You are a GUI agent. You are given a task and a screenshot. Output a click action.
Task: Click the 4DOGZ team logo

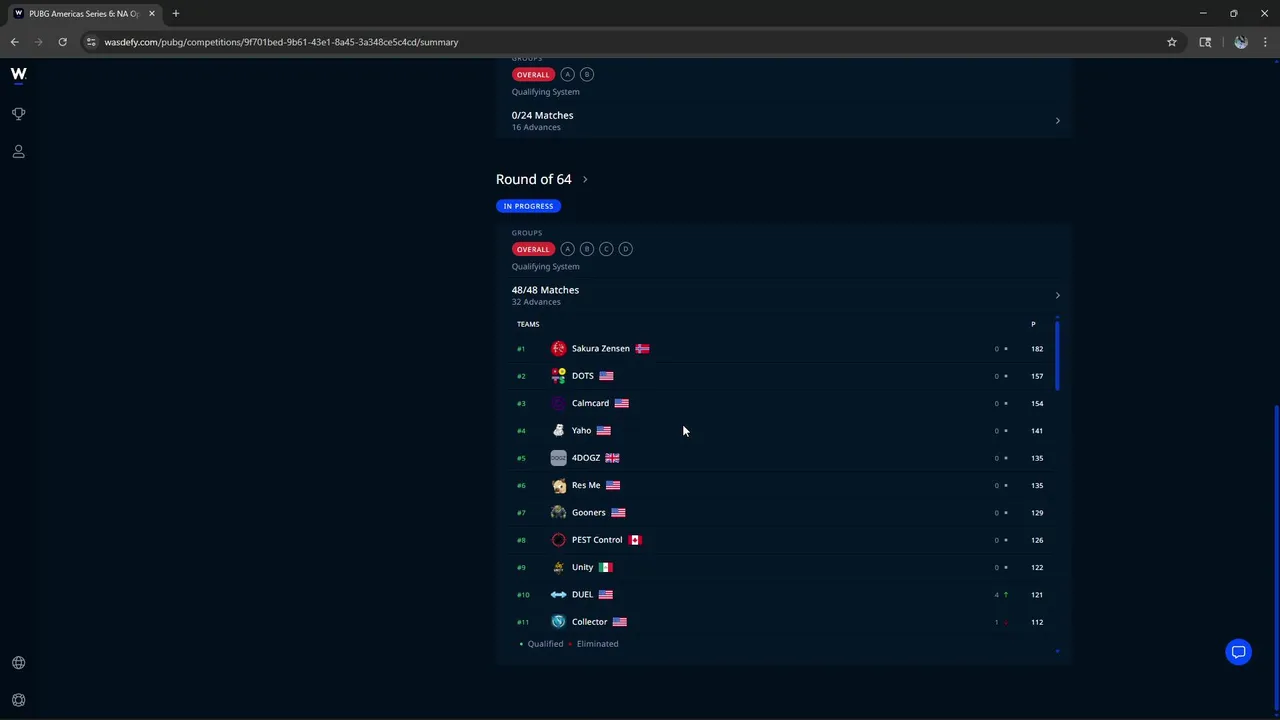[558, 458]
